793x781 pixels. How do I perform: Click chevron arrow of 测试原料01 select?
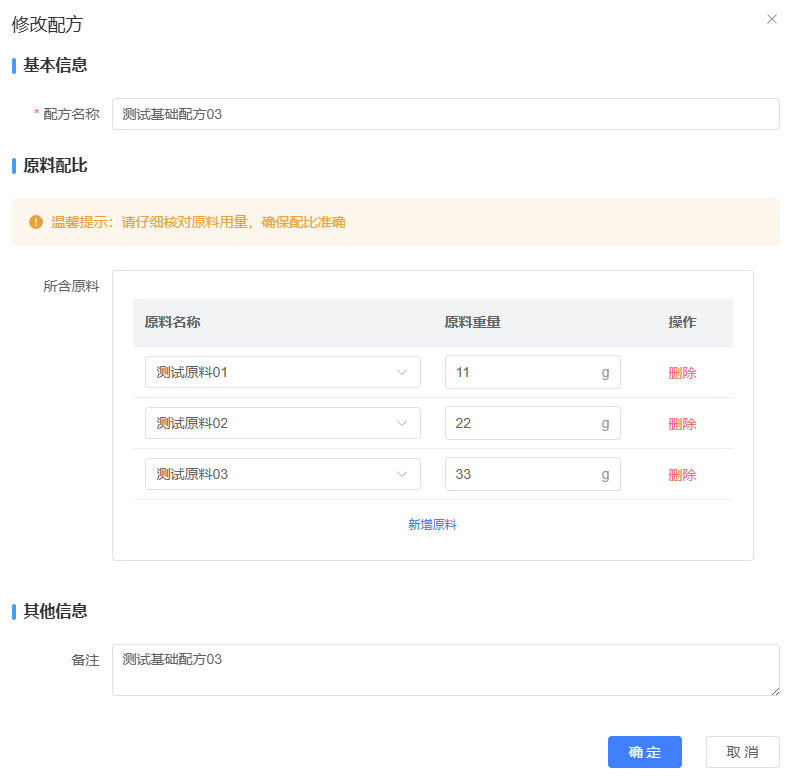pos(402,373)
